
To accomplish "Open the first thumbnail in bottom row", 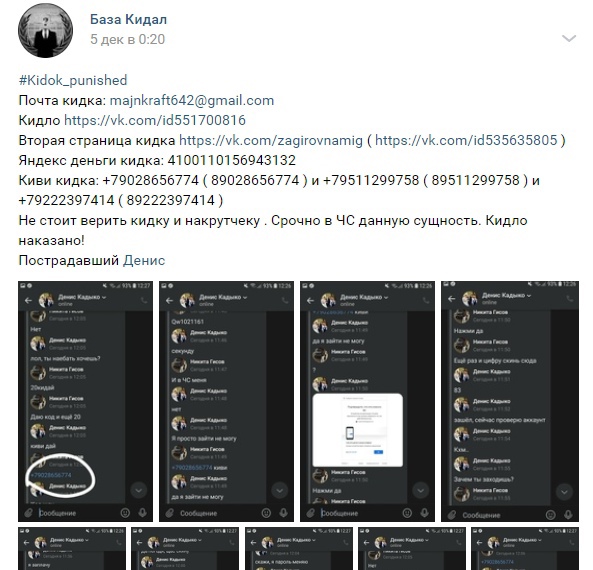I will 72,548.
